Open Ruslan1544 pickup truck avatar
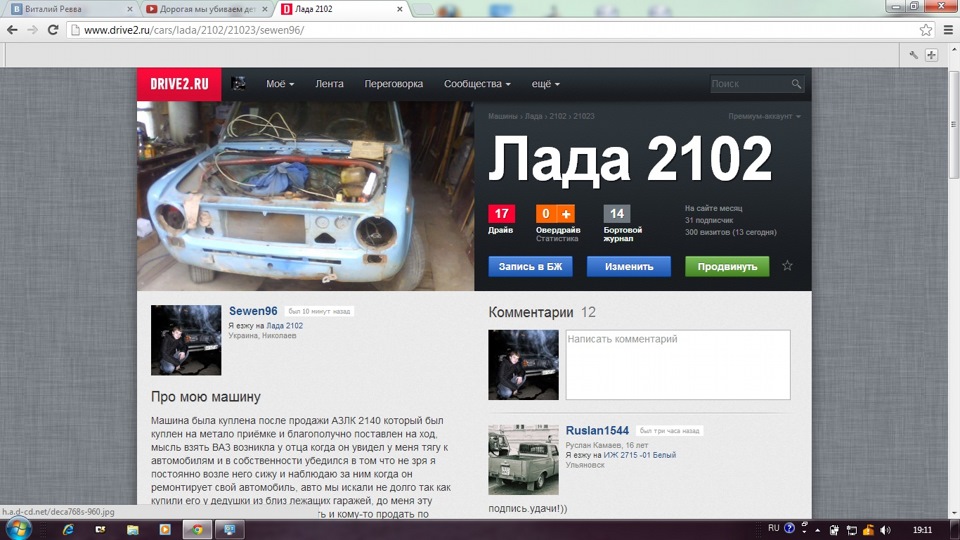 [523, 460]
